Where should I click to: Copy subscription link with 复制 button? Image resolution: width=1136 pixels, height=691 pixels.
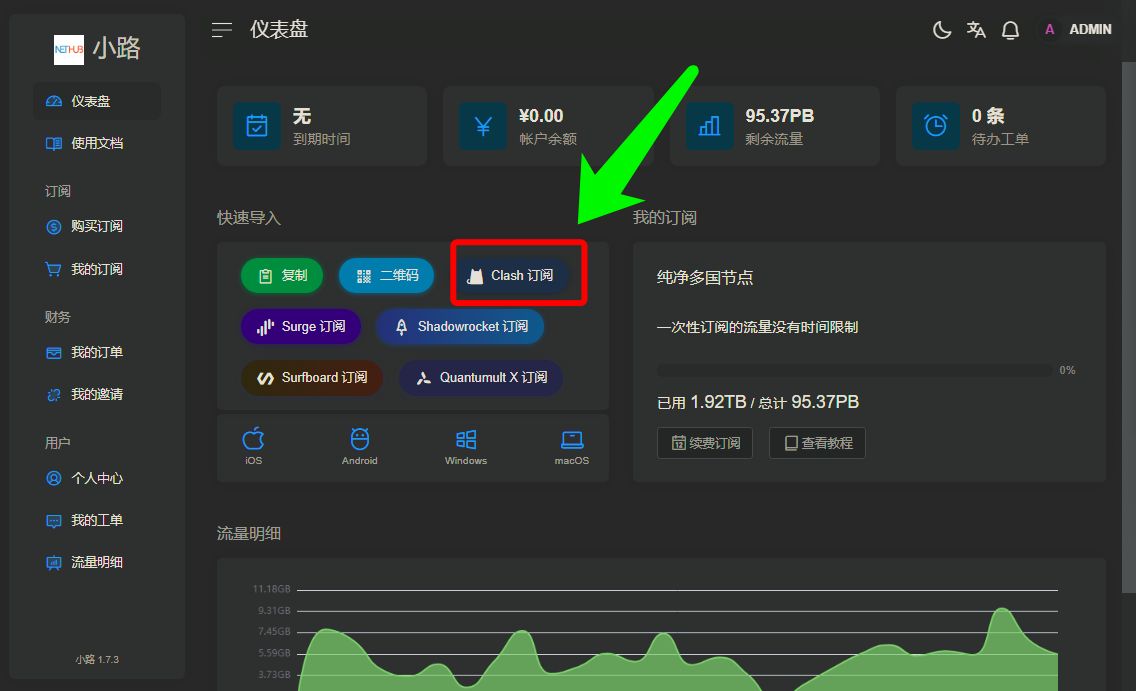coord(282,276)
